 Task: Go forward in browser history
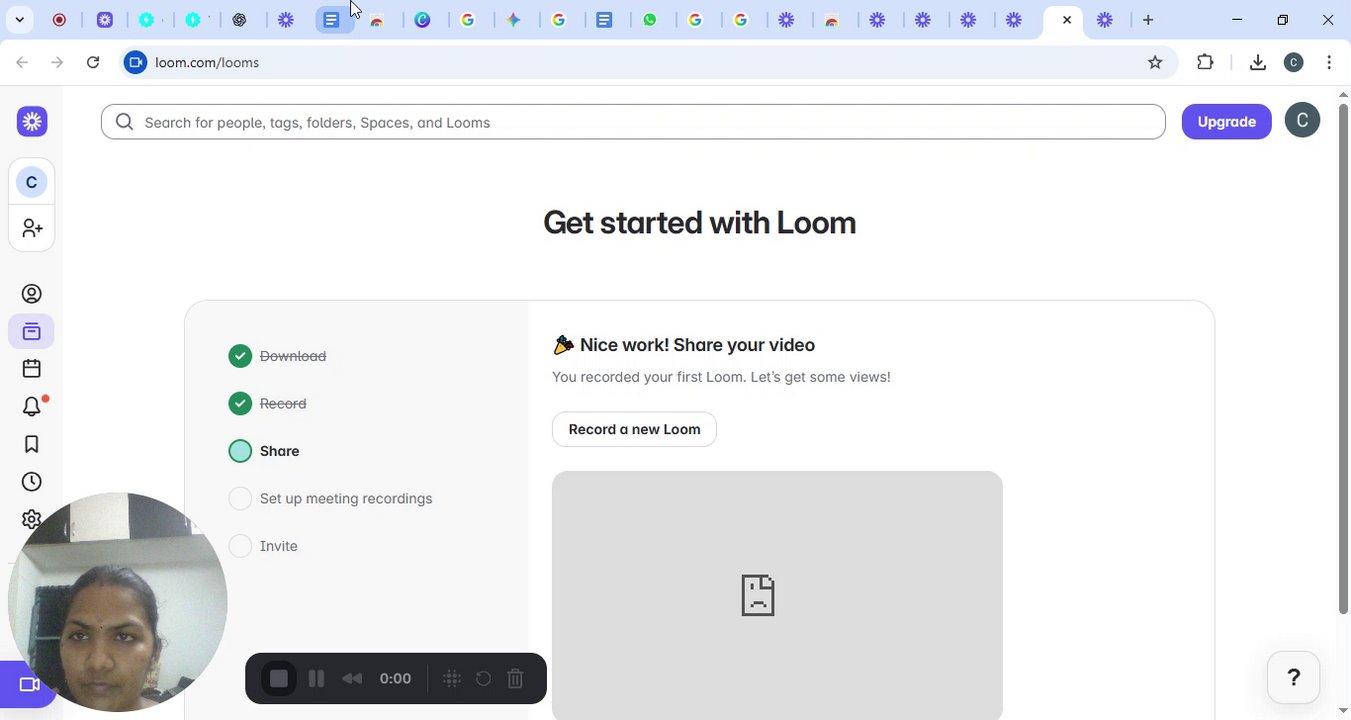(x=57, y=62)
